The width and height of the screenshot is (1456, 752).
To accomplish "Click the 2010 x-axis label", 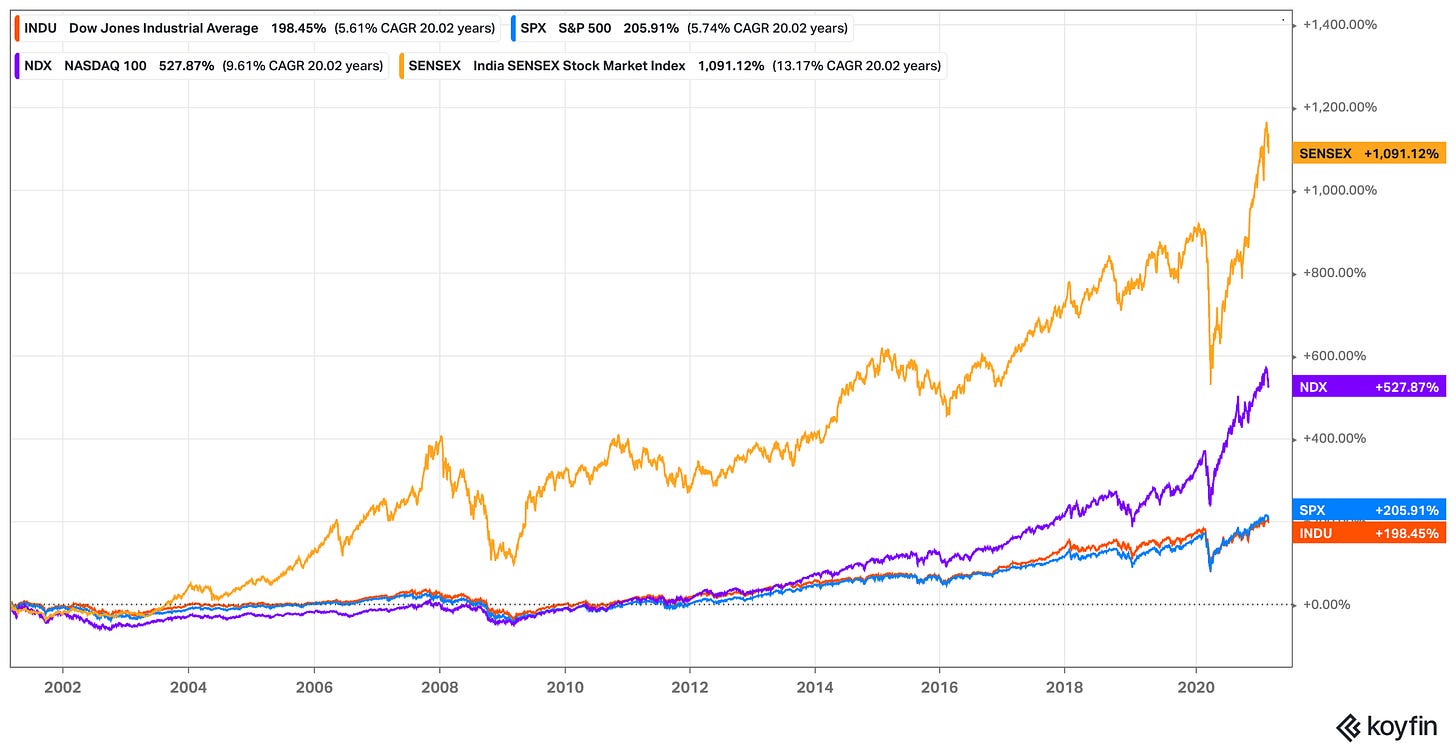I will point(565,687).
